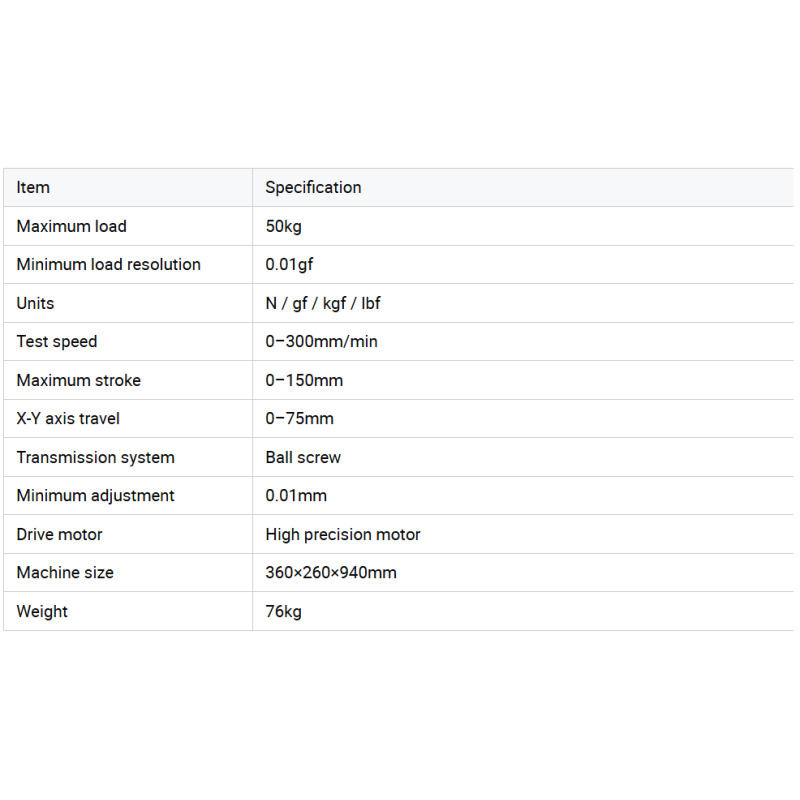Screen dimensions: 800x800
Task: Select the X-Y axis travel label
Action: point(68,418)
